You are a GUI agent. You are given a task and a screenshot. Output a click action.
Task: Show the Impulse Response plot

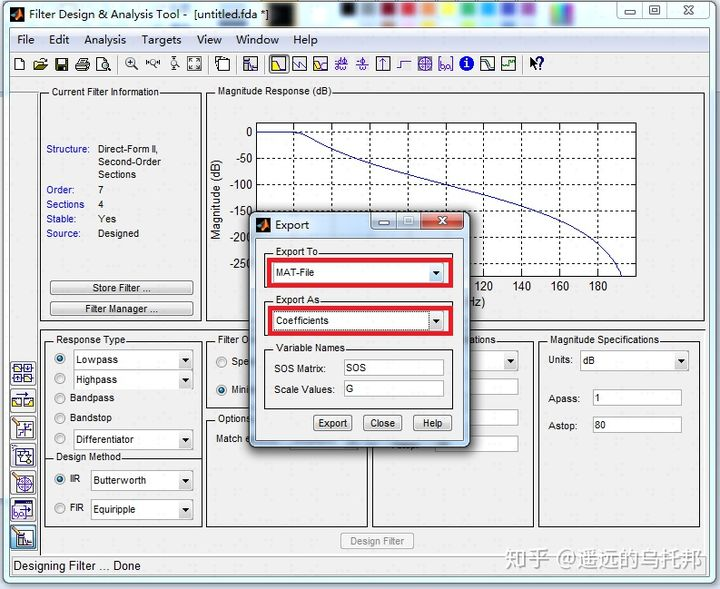pyautogui.click(x=382, y=64)
